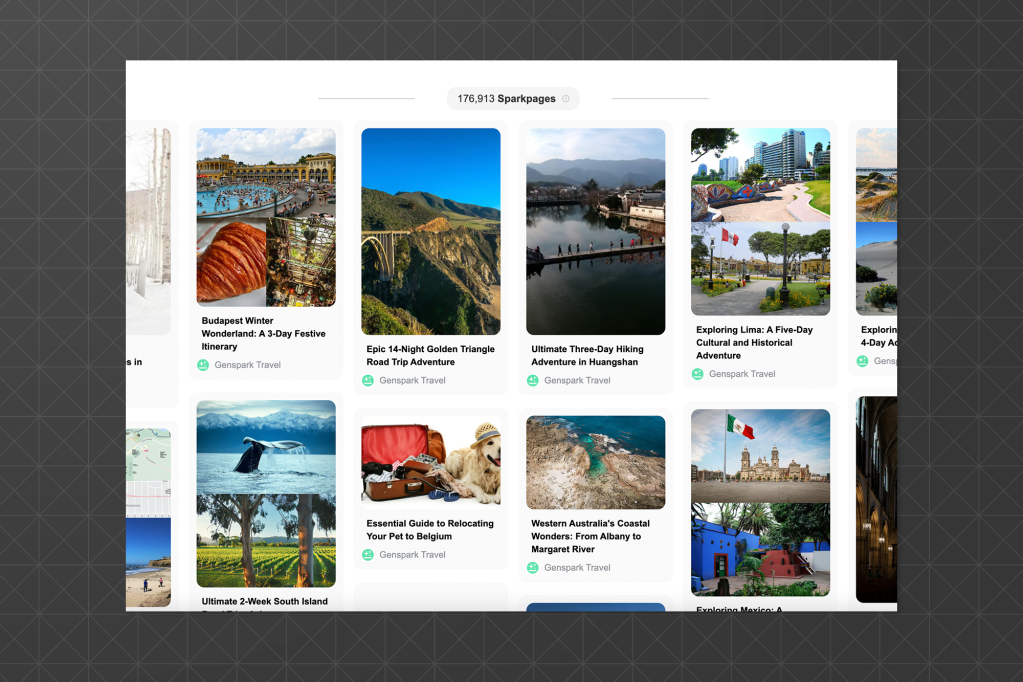1023x682 pixels.
Task: Open the snowy birch forest photo
Action: click(149, 232)
